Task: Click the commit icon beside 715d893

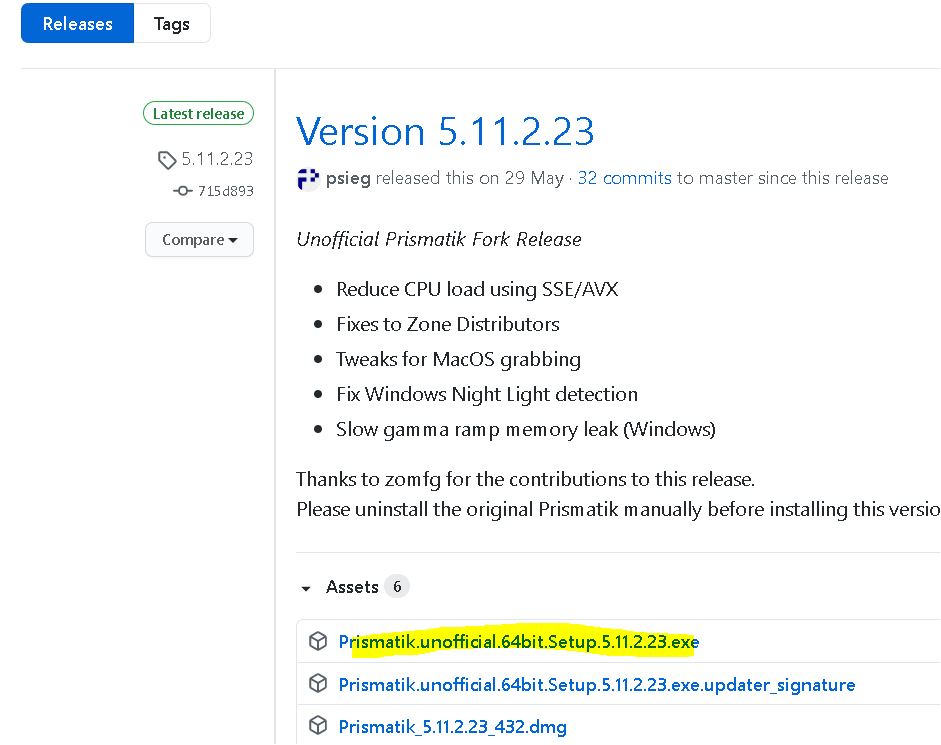Action: pyautogui.click(x=182, y=191)
